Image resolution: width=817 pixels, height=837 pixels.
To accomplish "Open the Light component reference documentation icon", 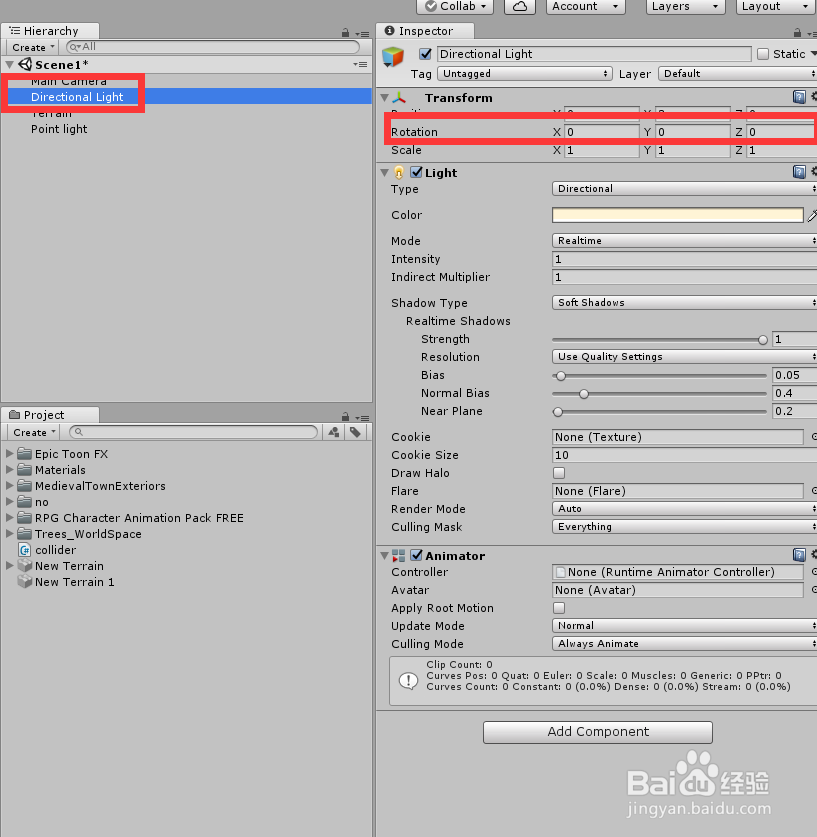I will [x=798, y=171].
